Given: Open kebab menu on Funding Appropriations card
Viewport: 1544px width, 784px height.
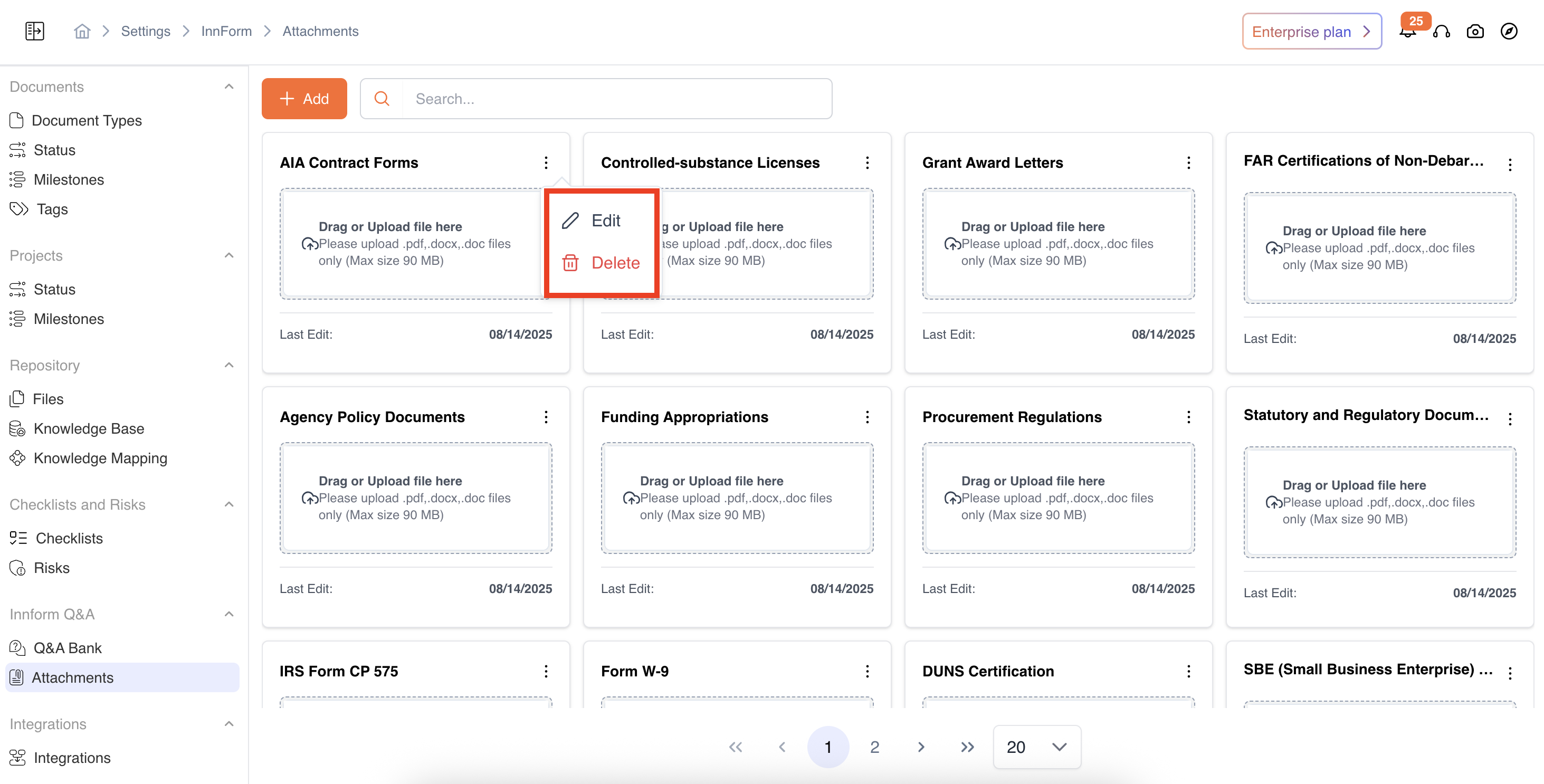Looking at the screenshot, I should click(x=866, y=417).
